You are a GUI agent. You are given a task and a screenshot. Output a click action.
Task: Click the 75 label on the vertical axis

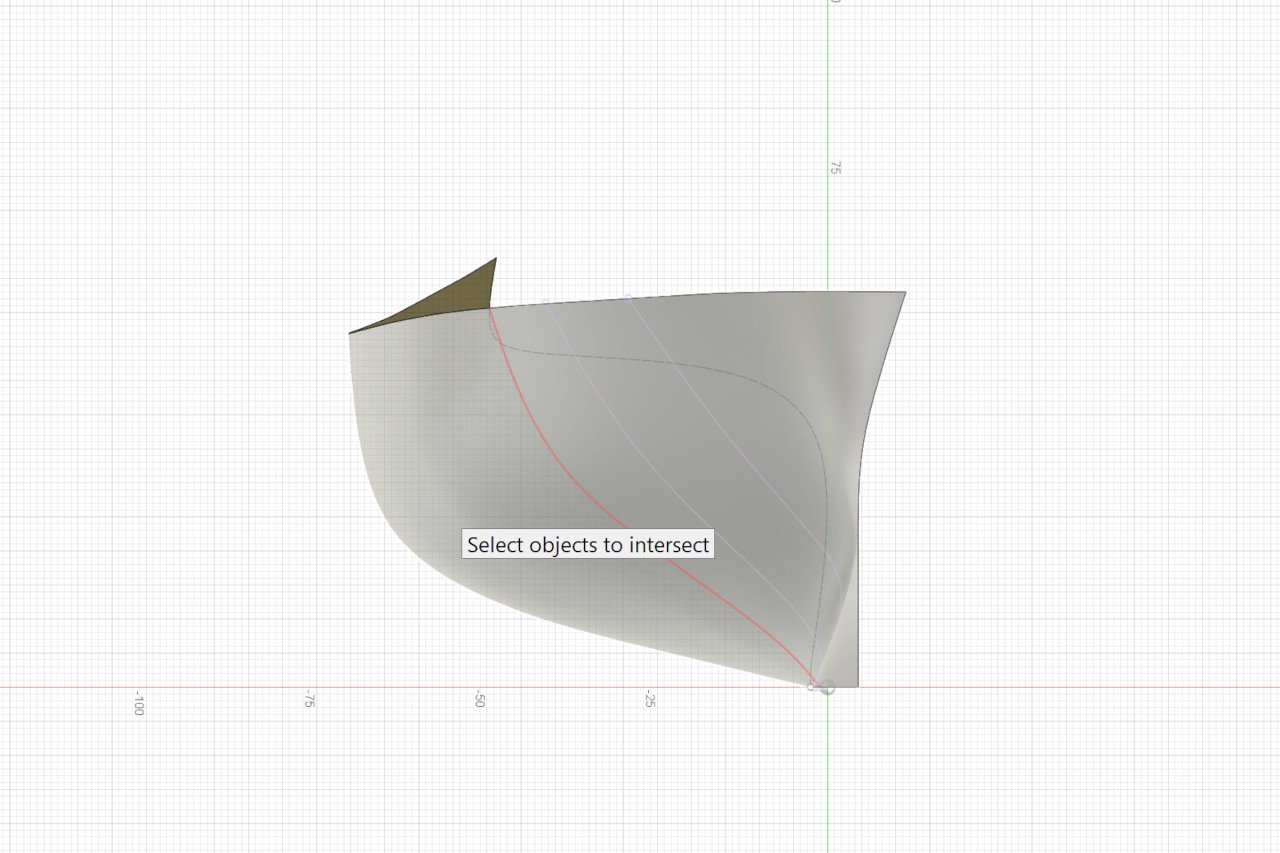click(x=836, y=168)
